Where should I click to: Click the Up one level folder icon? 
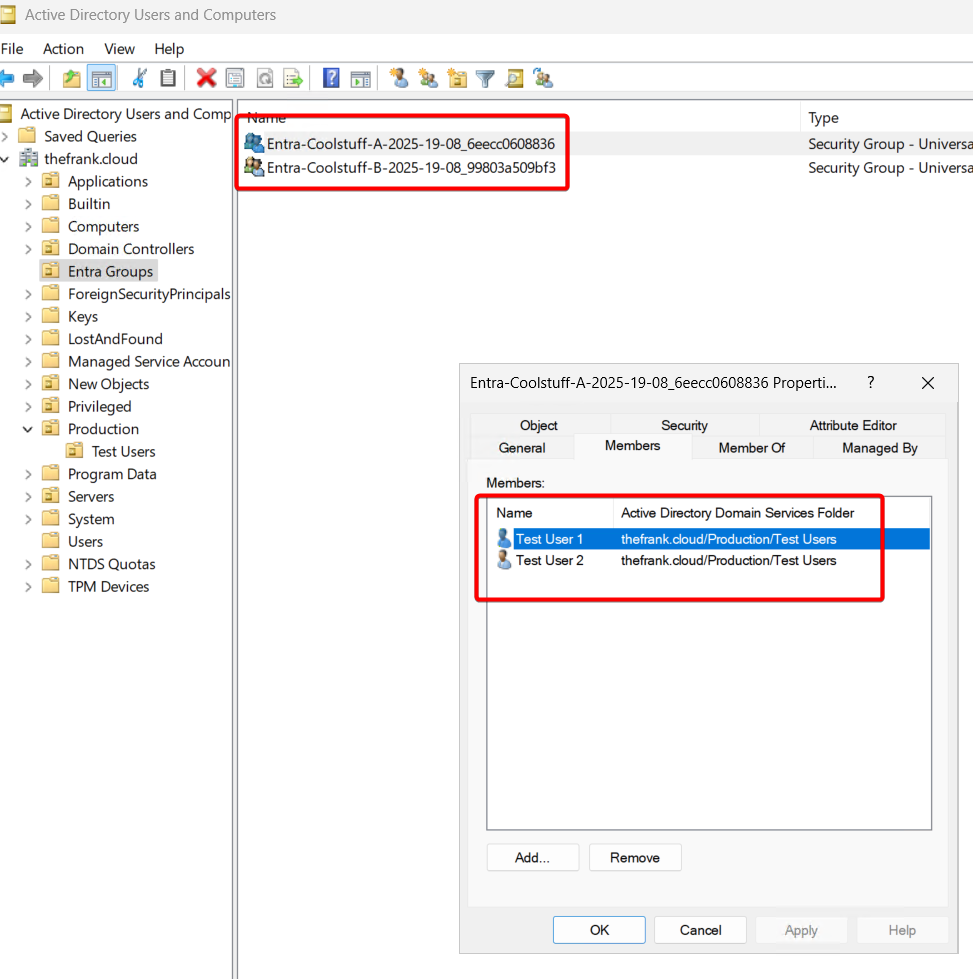click(71, 78)
